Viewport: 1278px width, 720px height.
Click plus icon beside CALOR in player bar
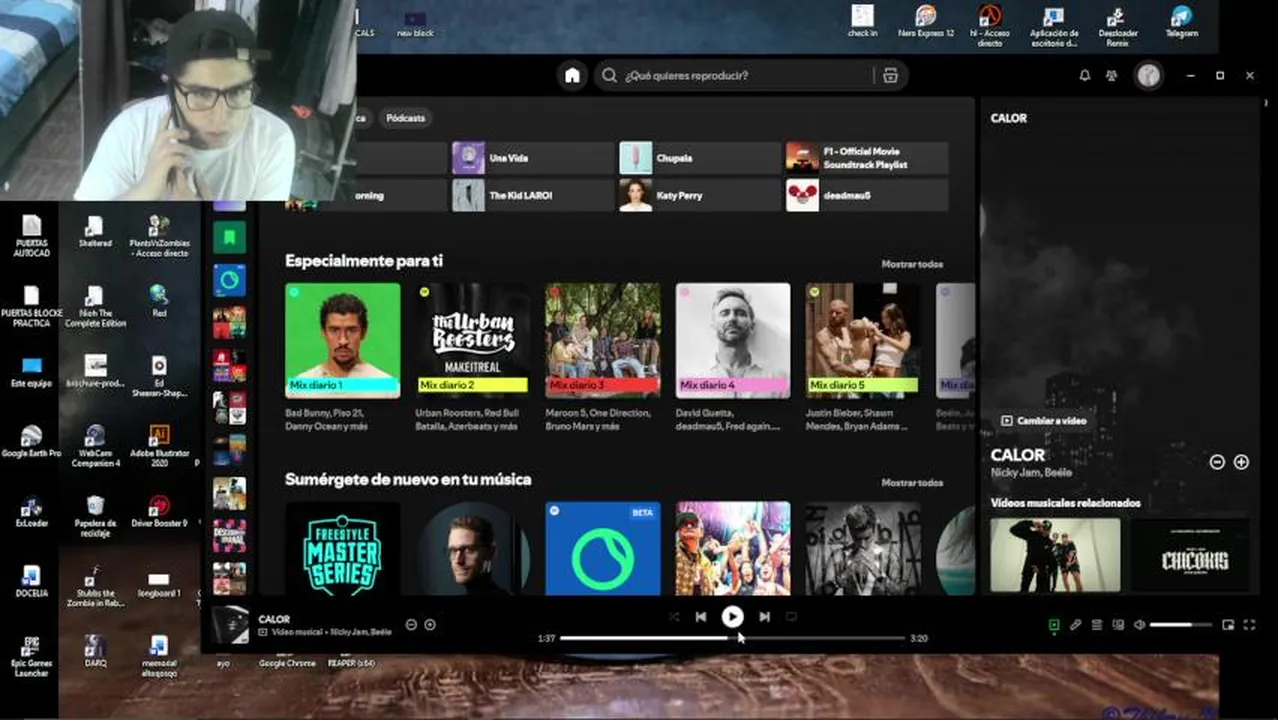430,625
